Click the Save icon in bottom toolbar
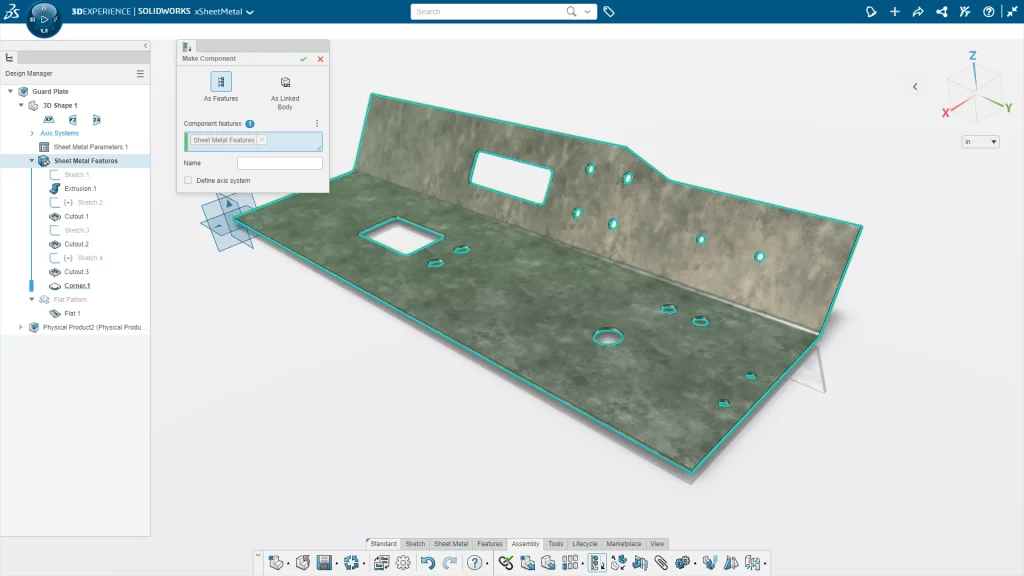The width and height of the screenshot is (1024, 576). (325, 563)
